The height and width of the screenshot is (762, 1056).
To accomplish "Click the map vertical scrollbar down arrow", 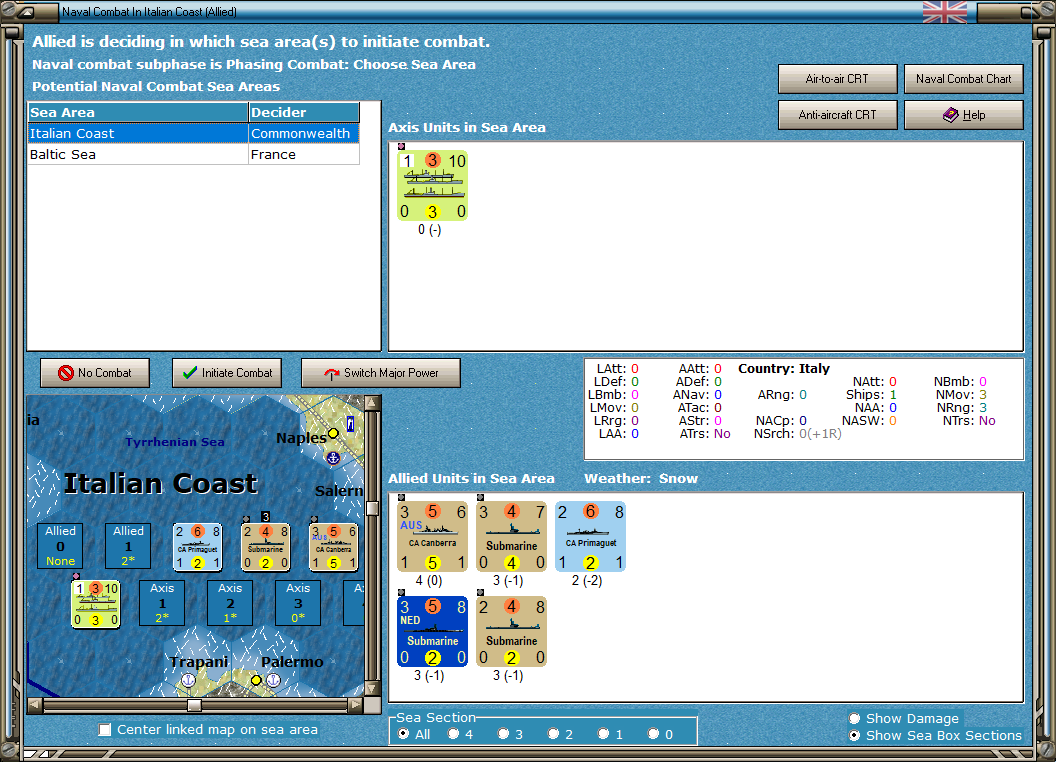I will (372, 689).
